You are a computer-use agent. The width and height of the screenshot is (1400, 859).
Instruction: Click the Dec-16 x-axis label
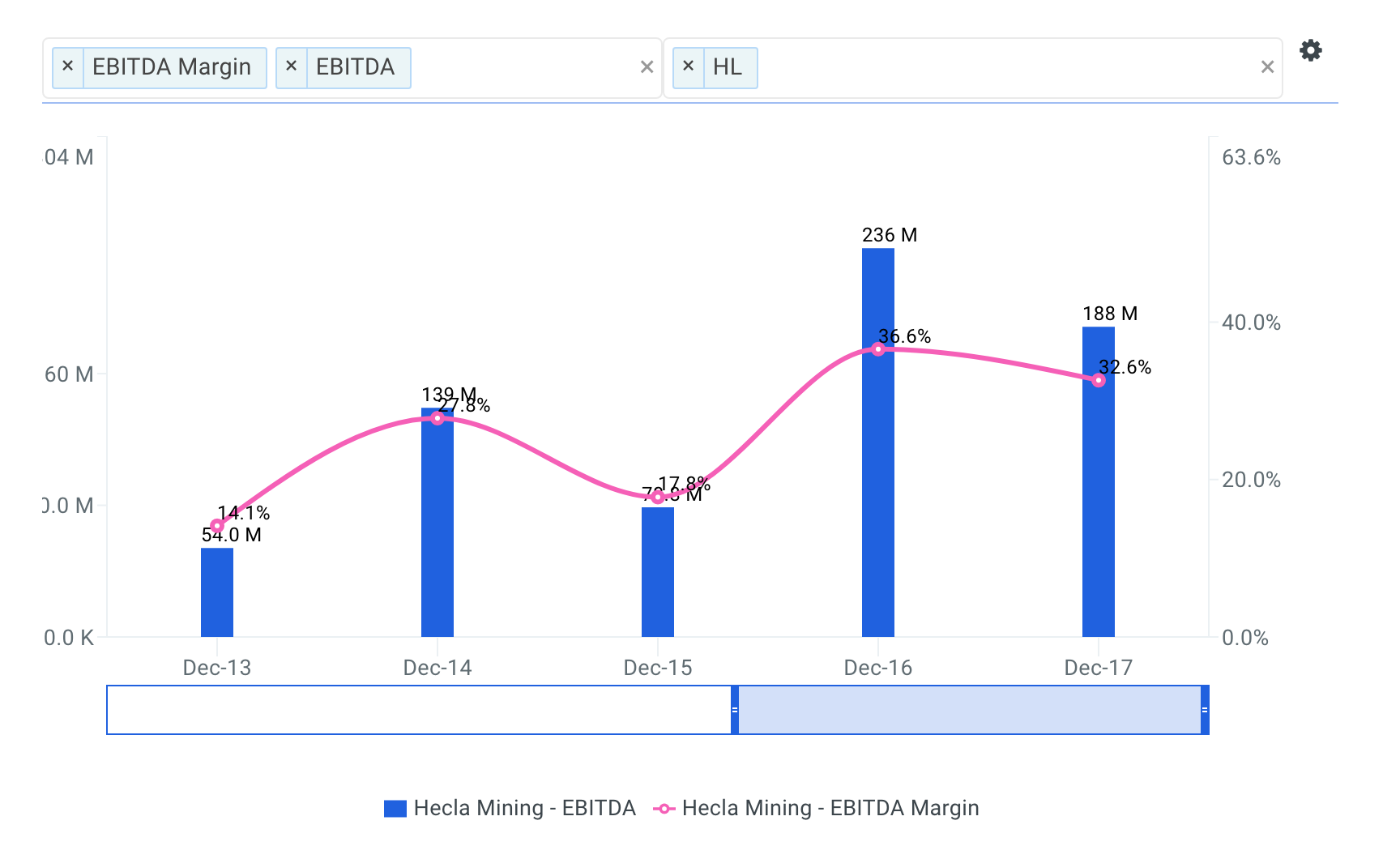pyautogui.click(x=878, y=668)
